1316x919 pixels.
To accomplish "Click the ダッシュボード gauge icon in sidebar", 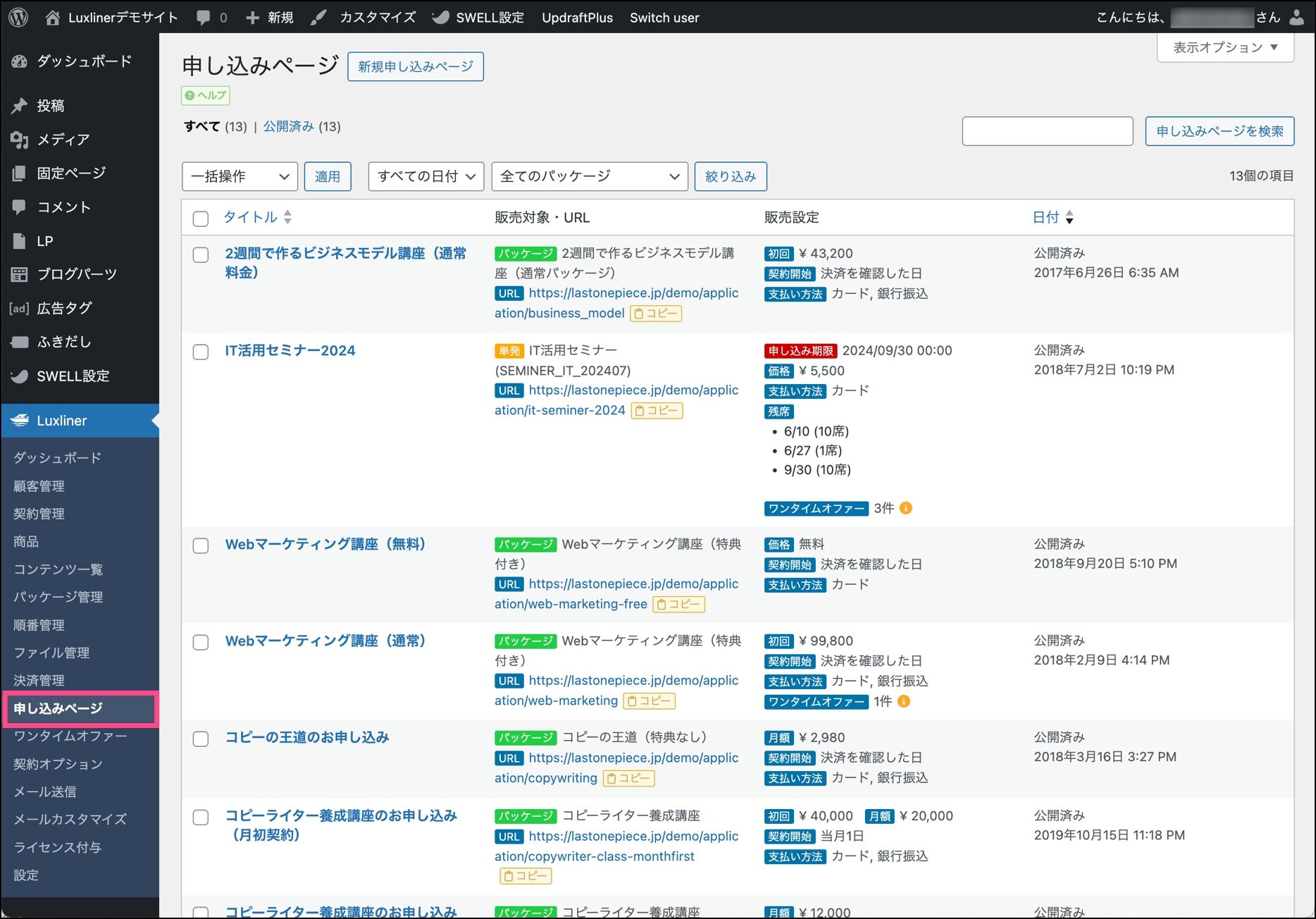I will click(x=20, y=61).
